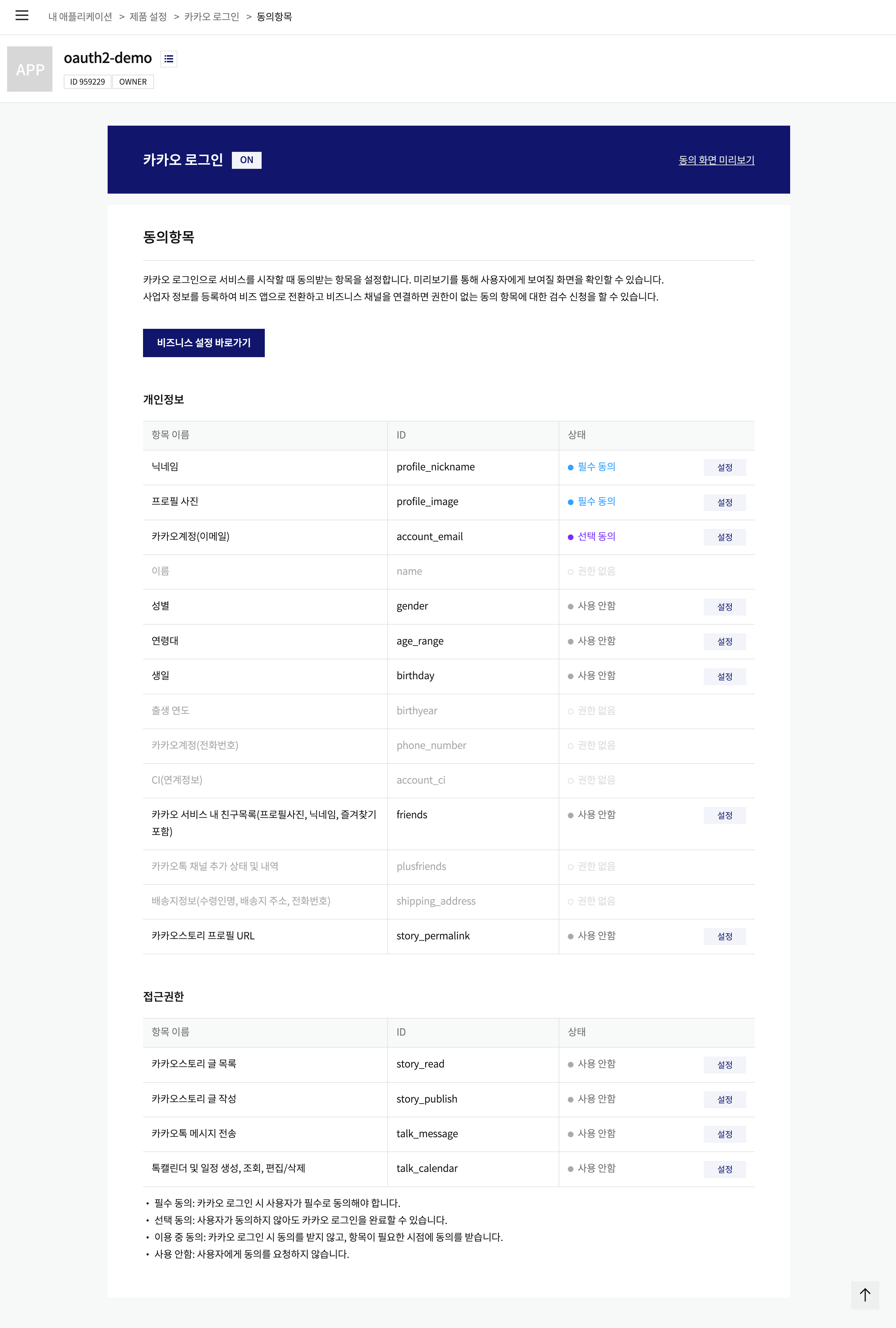Click 필수 동의 status of 닉네임
This screenshot has height=1328, width=896.
(x=592, y=466)
